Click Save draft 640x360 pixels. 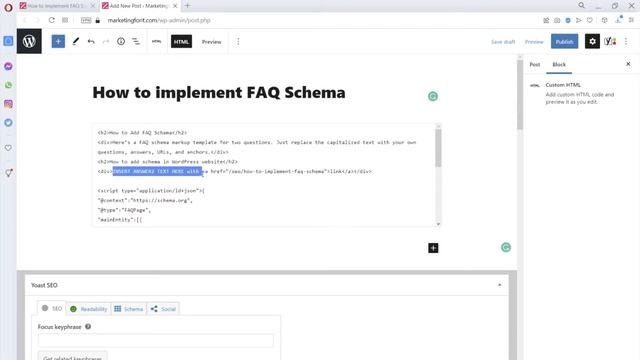tap(503, 42)
